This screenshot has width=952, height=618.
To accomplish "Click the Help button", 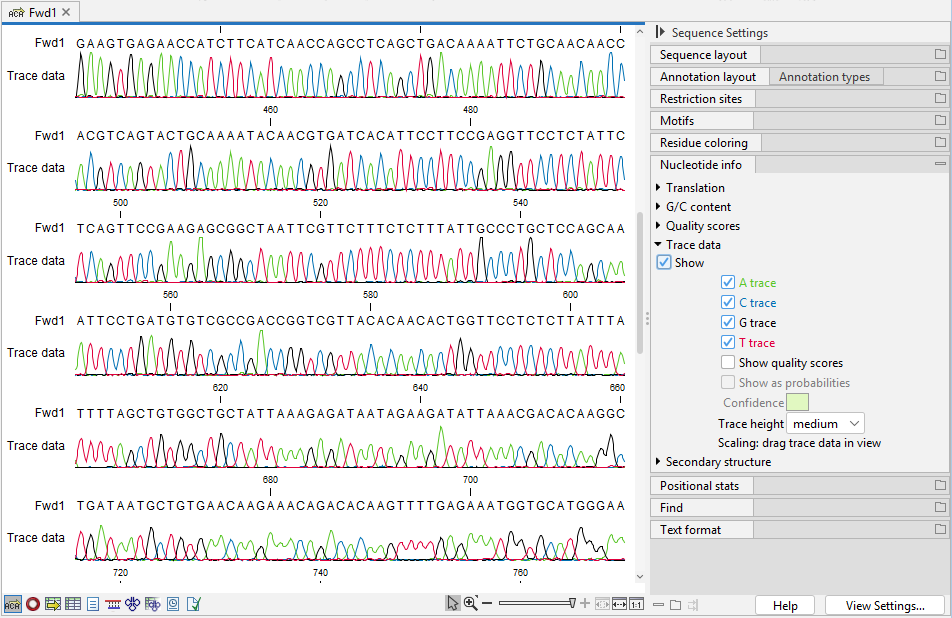I will [785, 605].
